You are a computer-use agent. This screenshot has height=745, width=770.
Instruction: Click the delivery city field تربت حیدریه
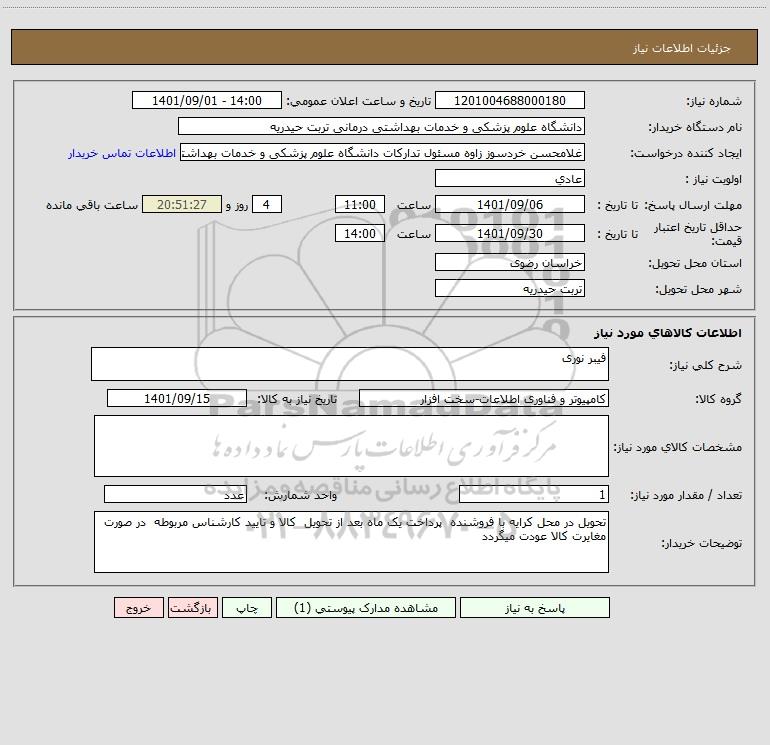pyautogui.click(x=510, y=288)
